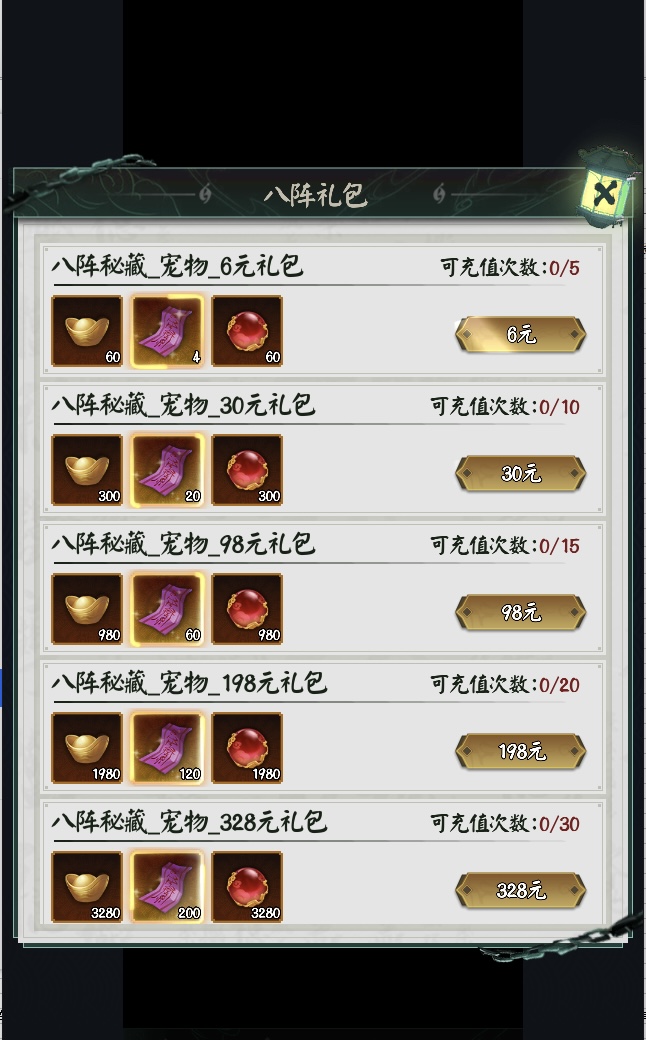Purchase the 328元 gift pack

pyautogui.click(x=521, y=890)
